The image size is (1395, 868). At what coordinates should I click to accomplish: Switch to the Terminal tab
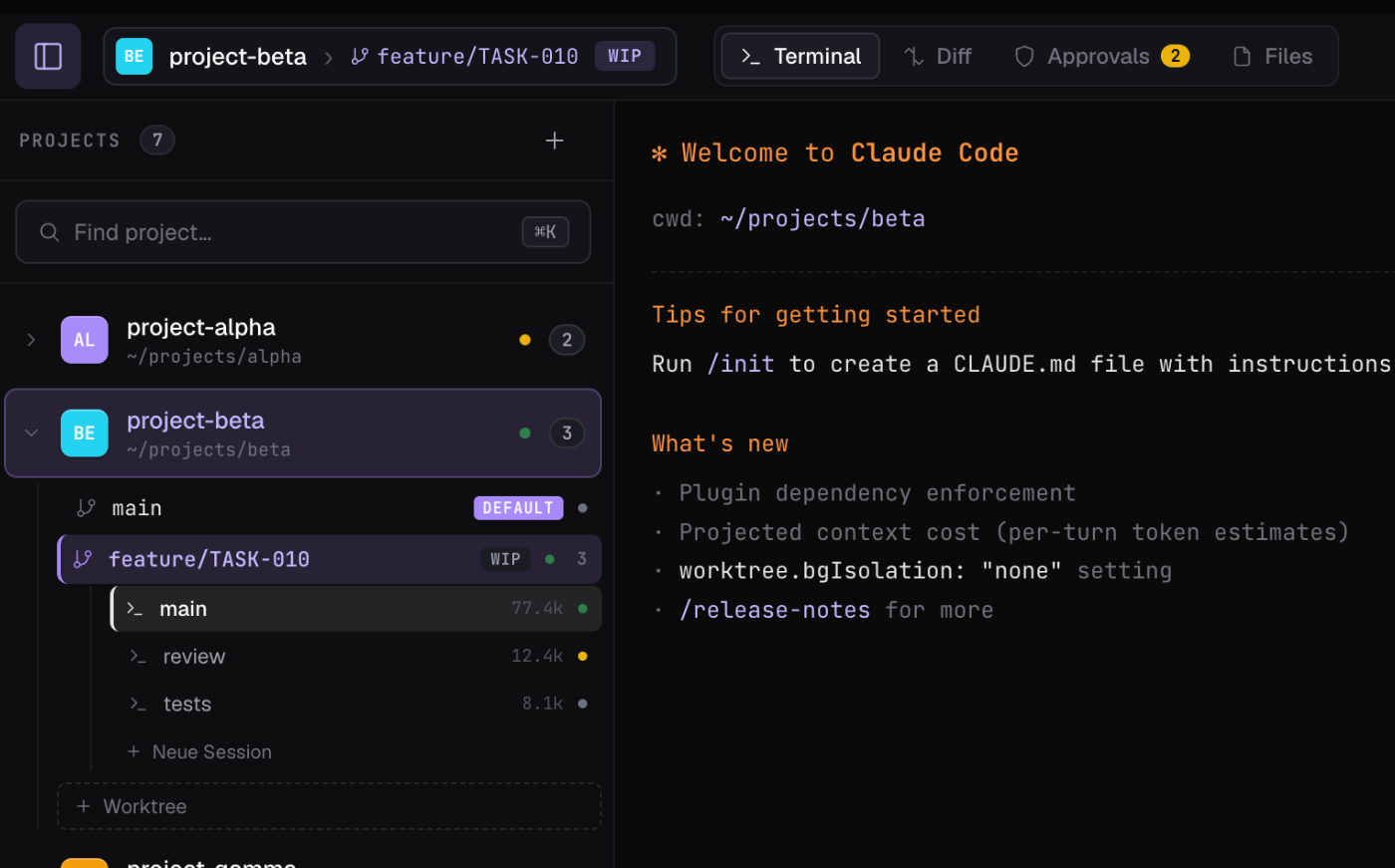[x=800, y=56]
